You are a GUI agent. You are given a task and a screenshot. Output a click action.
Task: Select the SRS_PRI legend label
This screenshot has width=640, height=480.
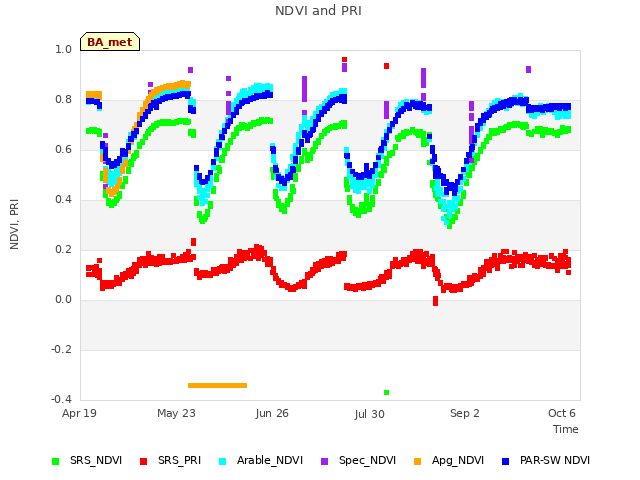(180, 460)
